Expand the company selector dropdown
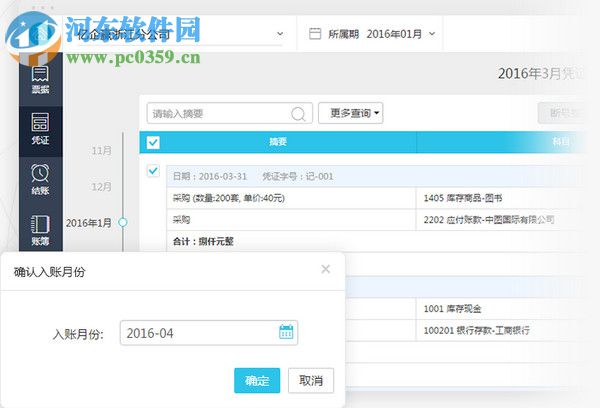The height and width of the screenshot is (408, 600). coord(280,34)
